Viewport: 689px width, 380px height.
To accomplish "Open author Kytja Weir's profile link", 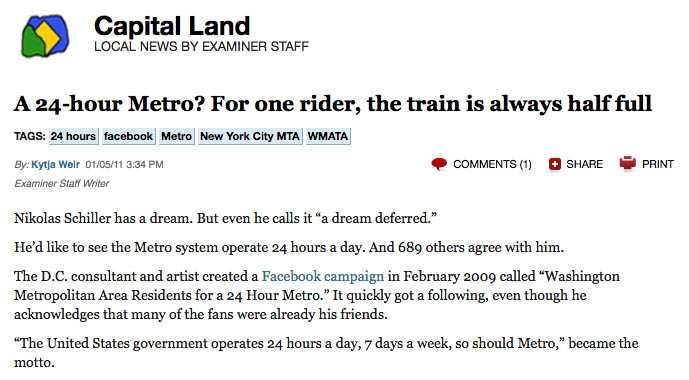I will tap(55, 164).
